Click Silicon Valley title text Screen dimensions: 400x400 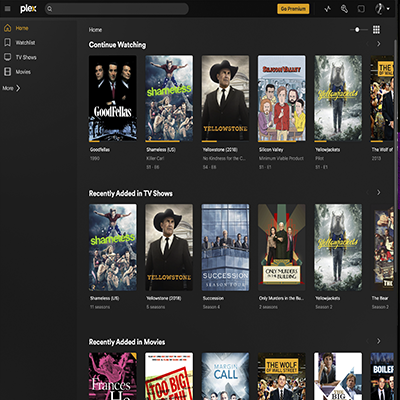click(271, 150)
